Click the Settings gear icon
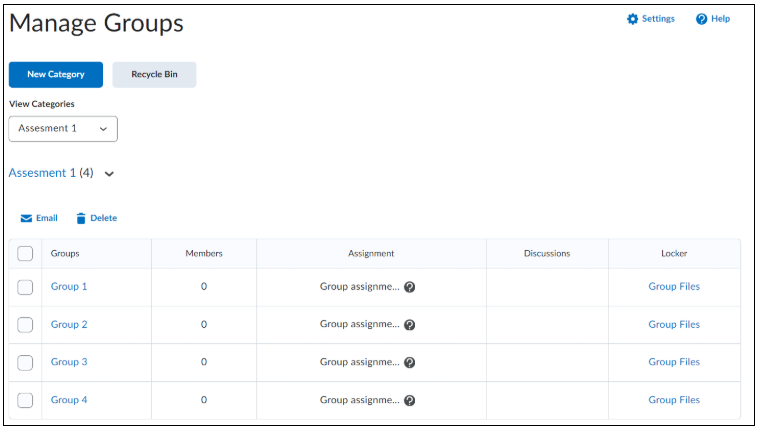The image size is (758, 428). tap(632, 19)
